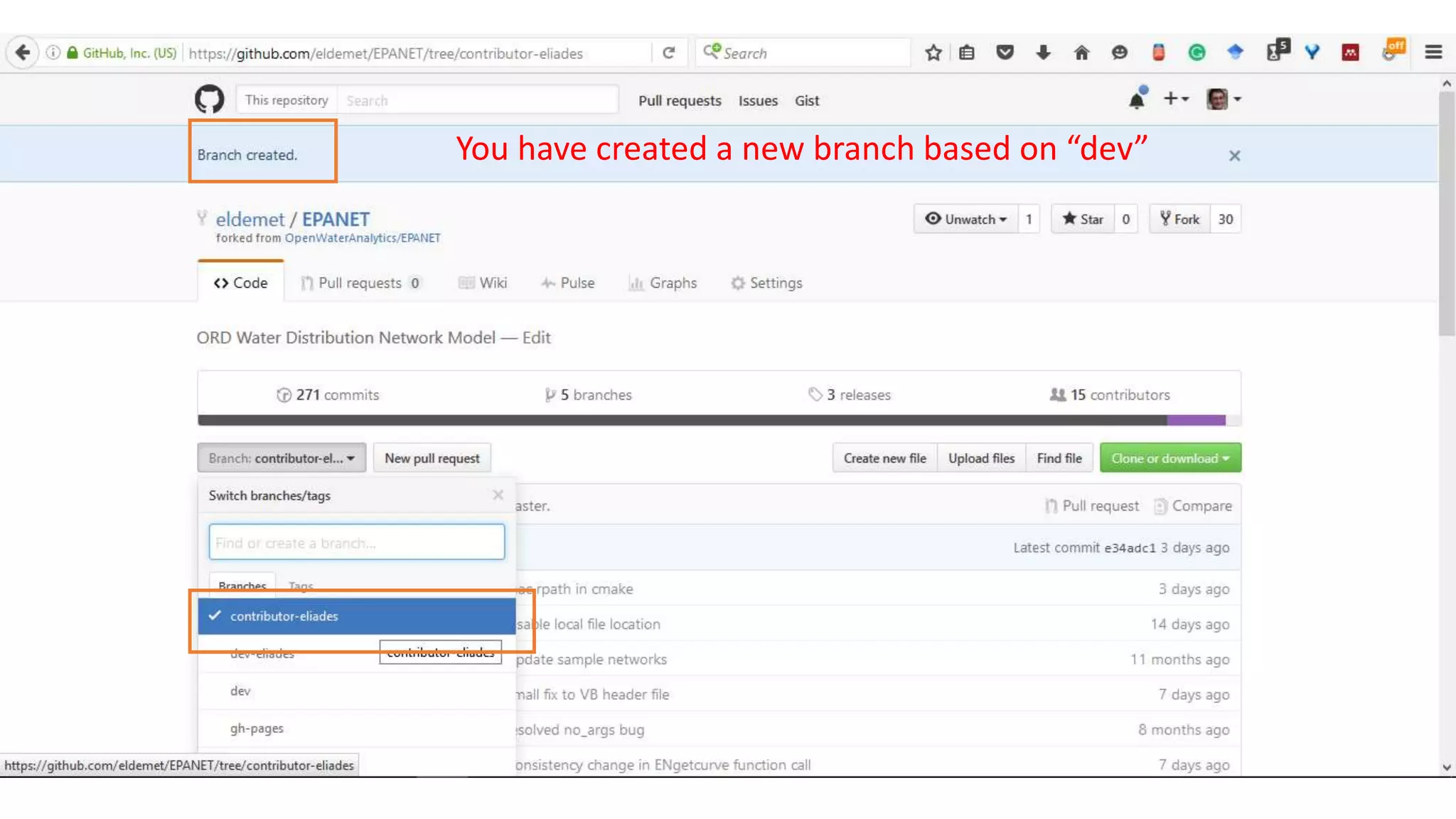Click Gist in top navigation

click(807, 101)
